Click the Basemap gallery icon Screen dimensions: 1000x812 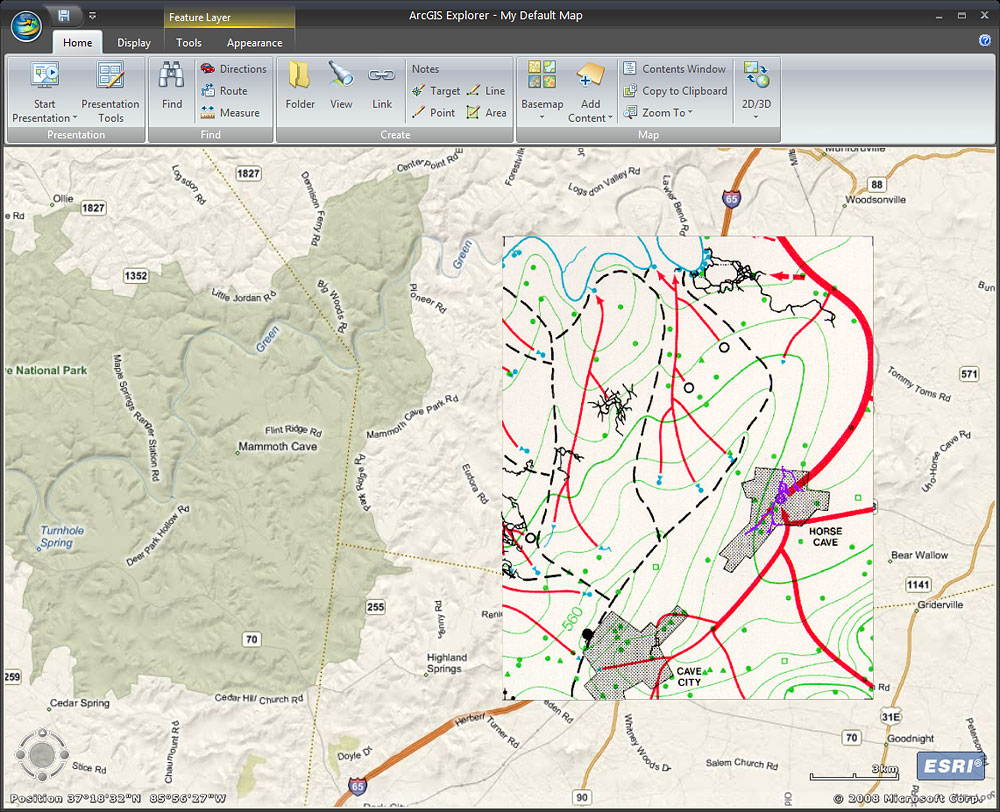point(542,75)
